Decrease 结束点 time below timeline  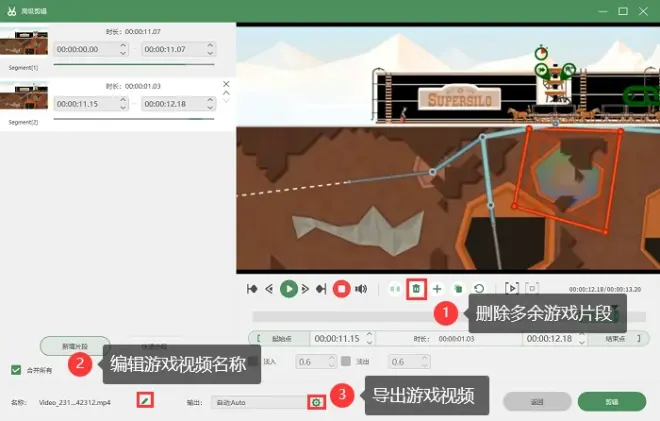point(581,342)
